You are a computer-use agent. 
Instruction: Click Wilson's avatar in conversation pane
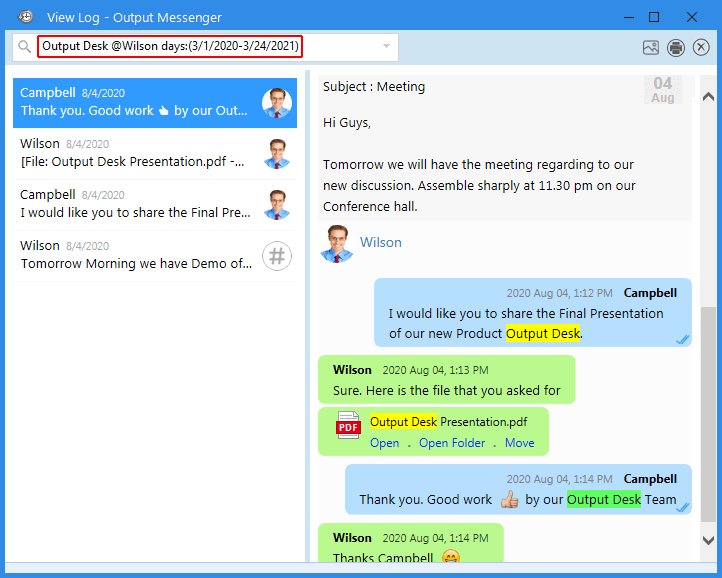[x=337, y=244]
